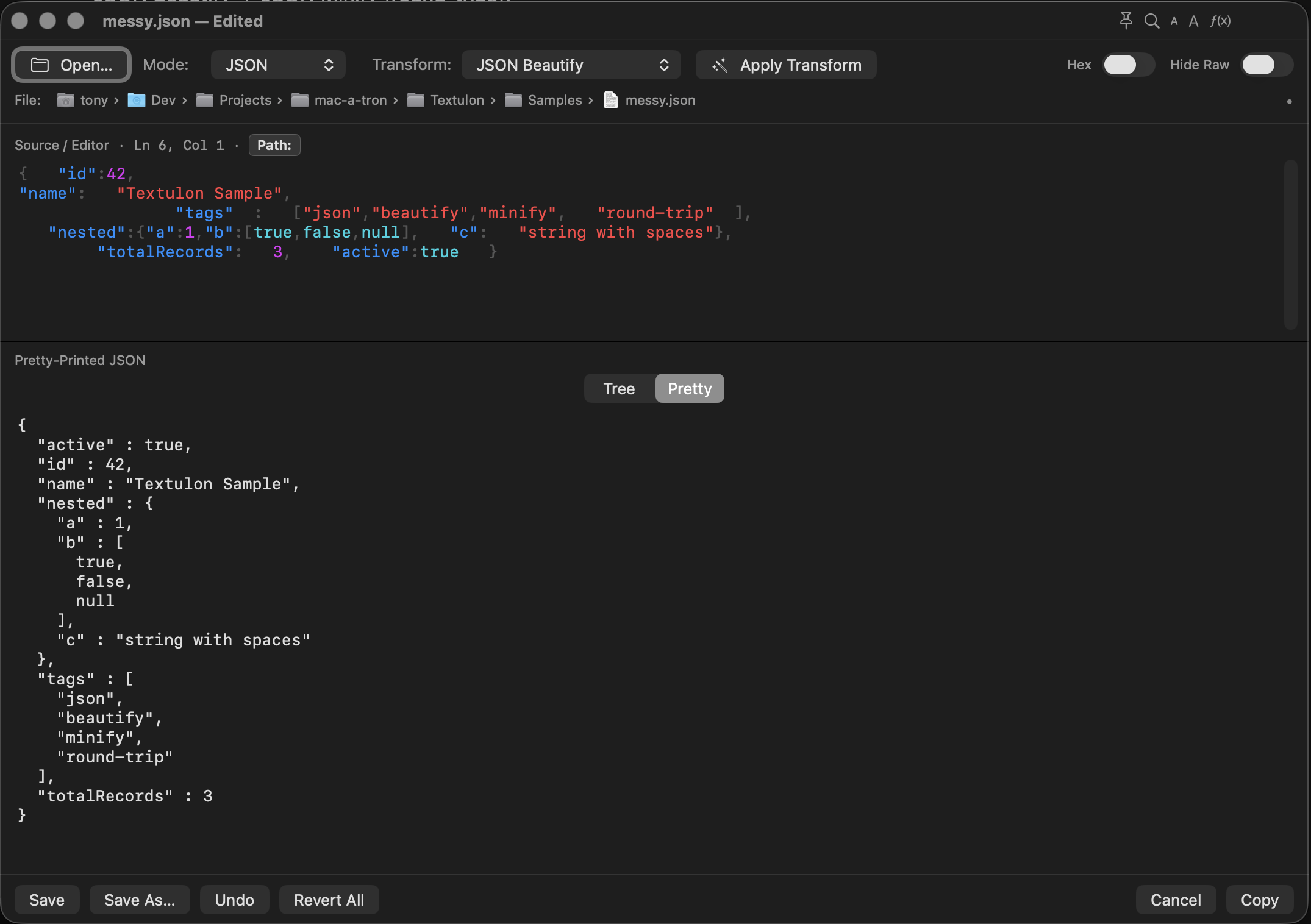Click the "nested" line in pretty output

tap(95, 503)
